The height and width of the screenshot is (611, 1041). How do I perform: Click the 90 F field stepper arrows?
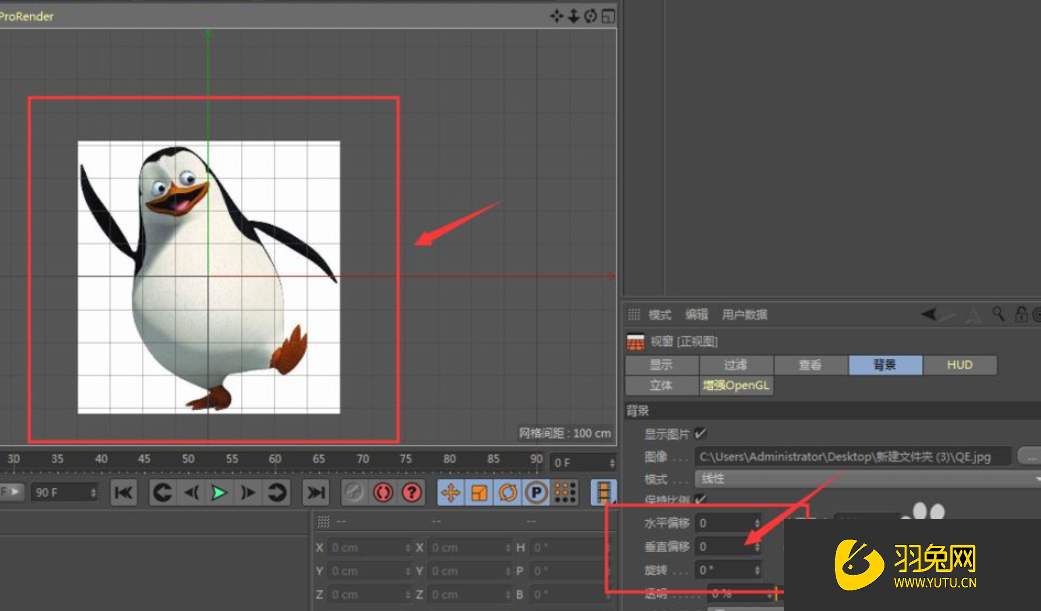pos(93,492)
